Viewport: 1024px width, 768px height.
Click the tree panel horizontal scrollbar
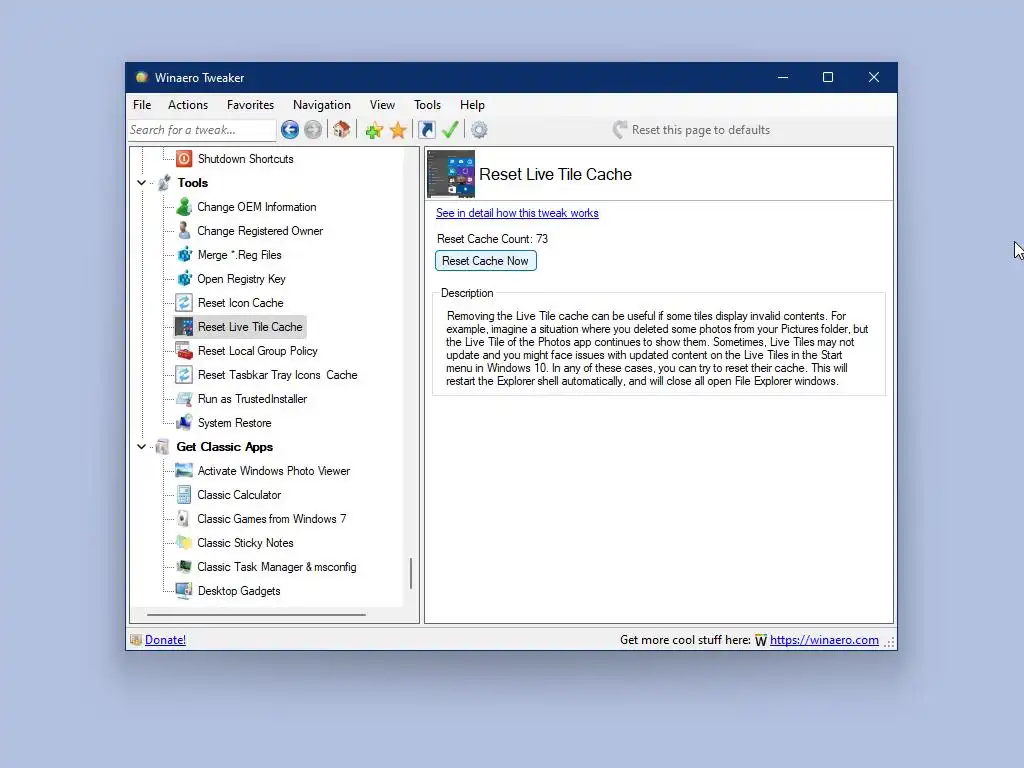[x=256, y=615]
